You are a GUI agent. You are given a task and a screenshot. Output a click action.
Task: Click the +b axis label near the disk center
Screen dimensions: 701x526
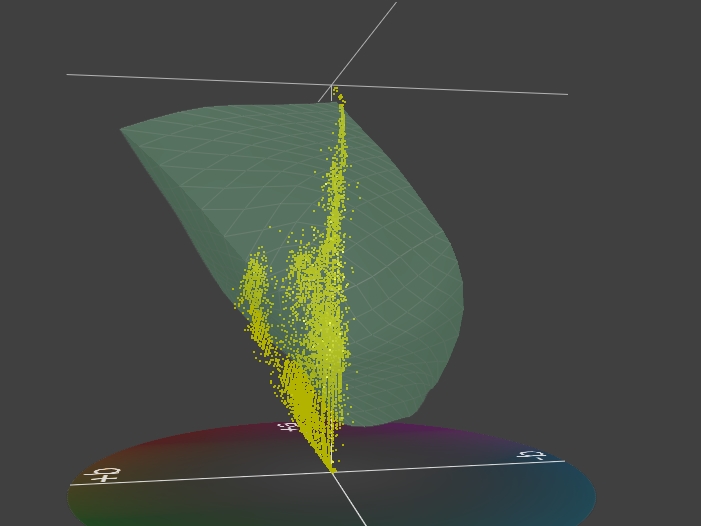(288, 428)
